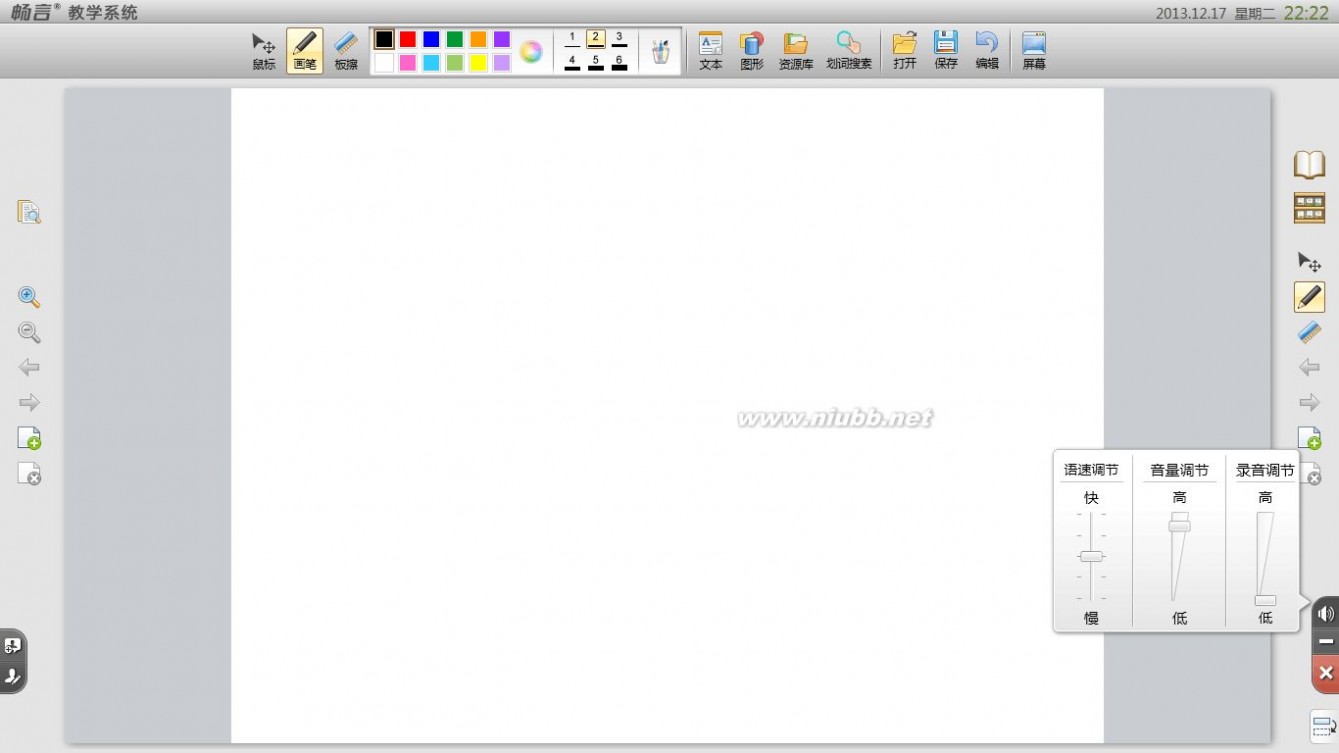Select the pen tool on right sidebar
Image resolution: width=1339 pixels, height=753 pixels.
tap(1309, 297)
